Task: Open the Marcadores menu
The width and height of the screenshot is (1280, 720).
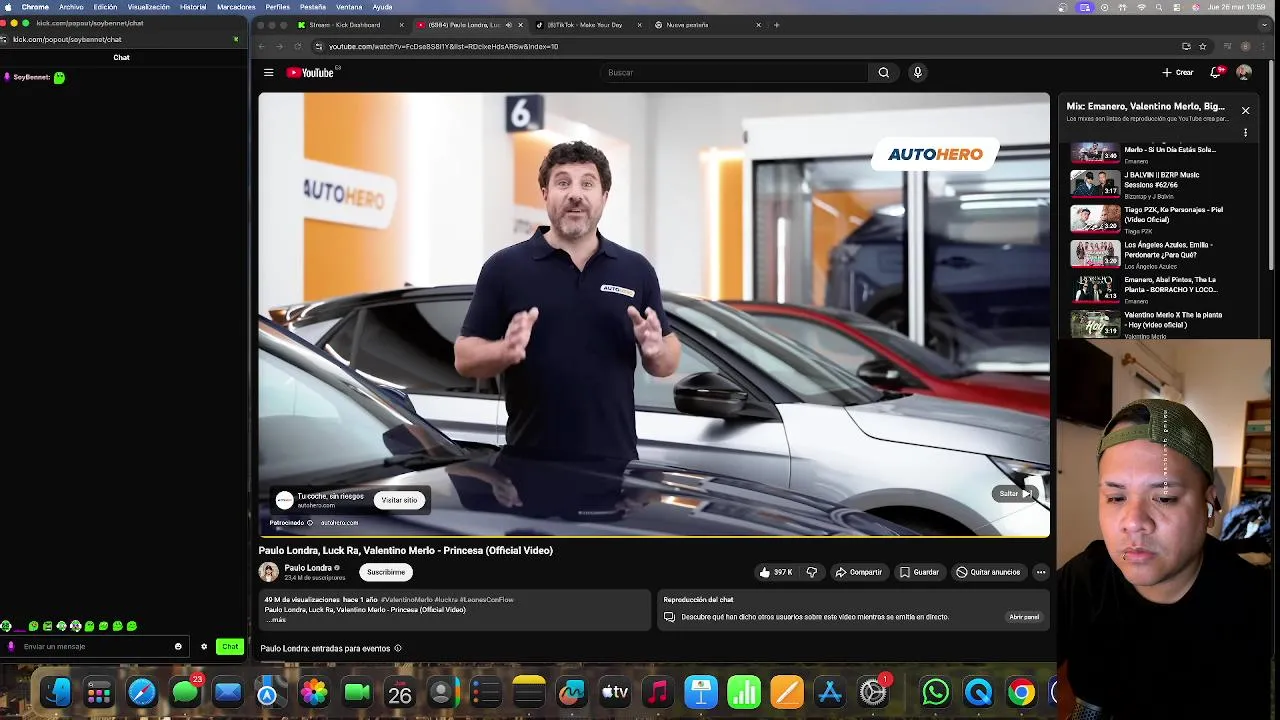Action: (236, 7)
